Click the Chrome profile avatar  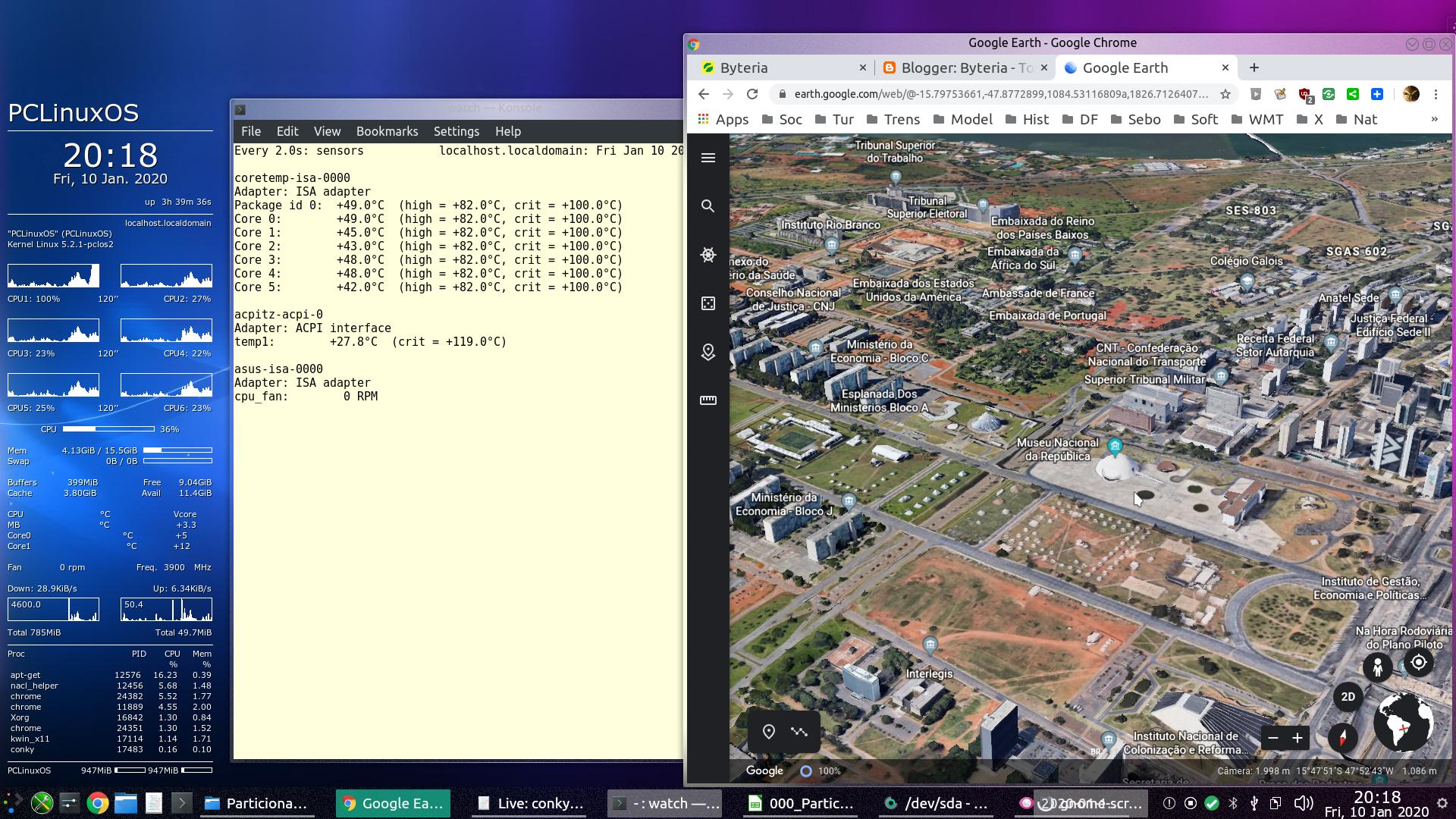(x=1410, y=94)
